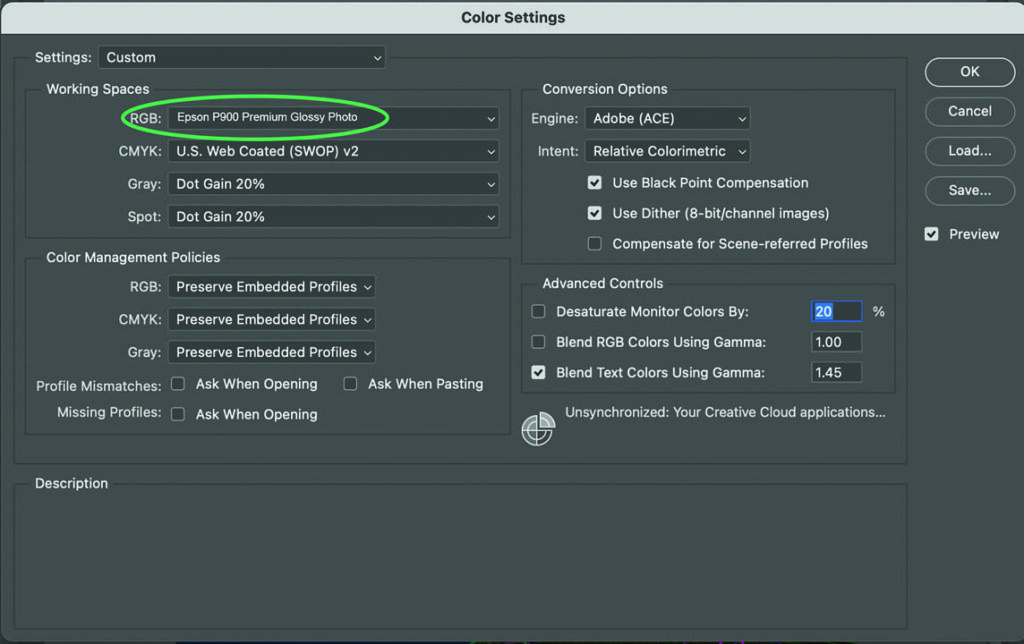Screen dimensions: 1024x644
Task: Open the Settings preset dropdown
Action: [x=242, y=58]
